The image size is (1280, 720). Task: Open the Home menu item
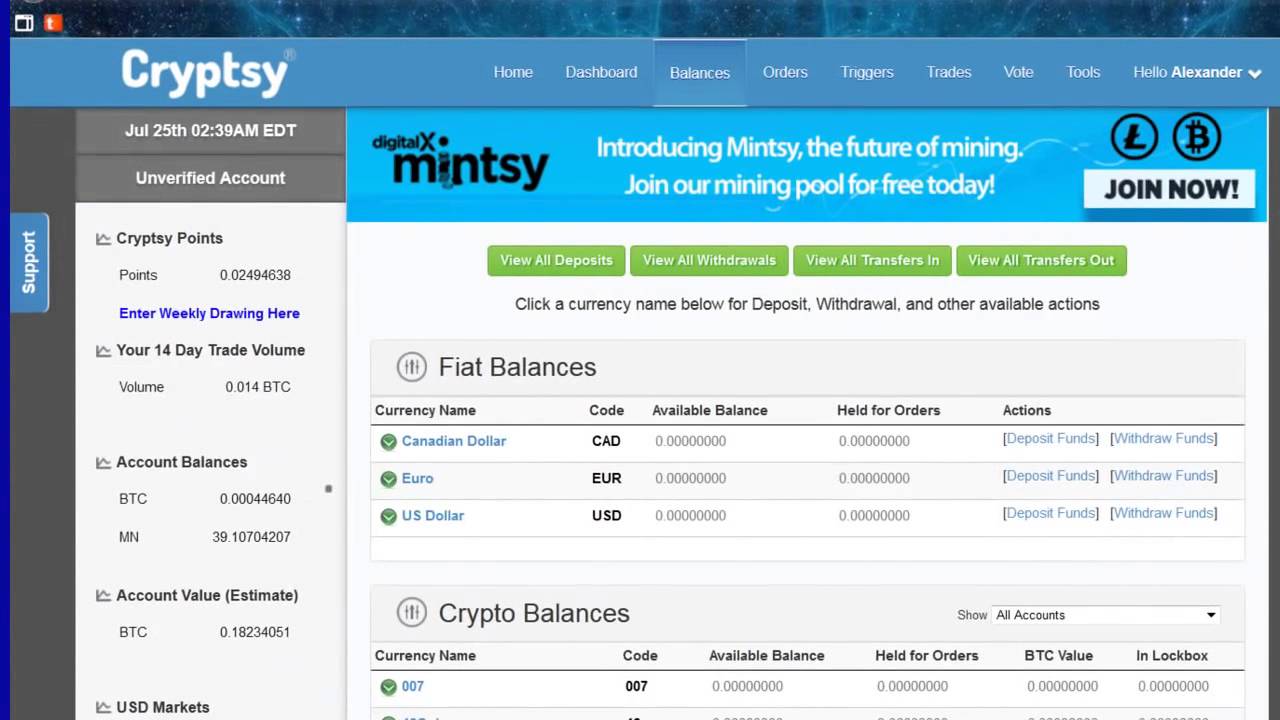point(513,72)
